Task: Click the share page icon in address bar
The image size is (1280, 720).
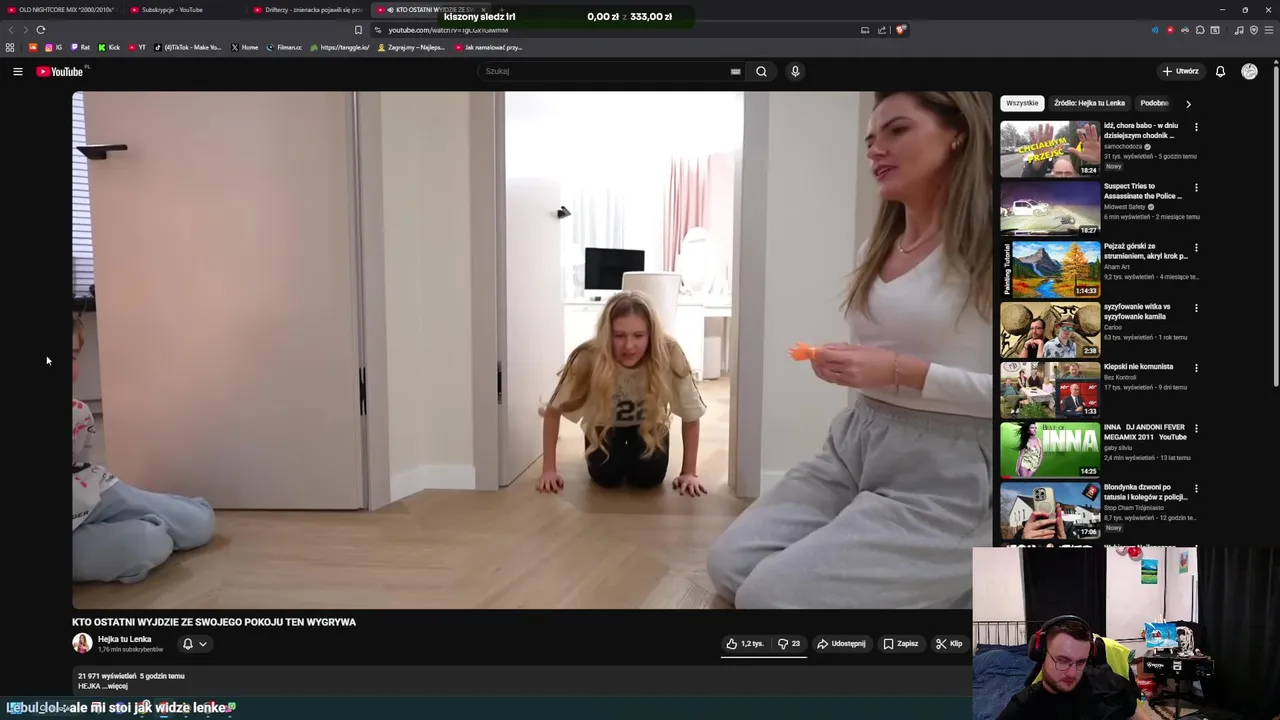Action: pyautogui.click(x=882, y=30)
